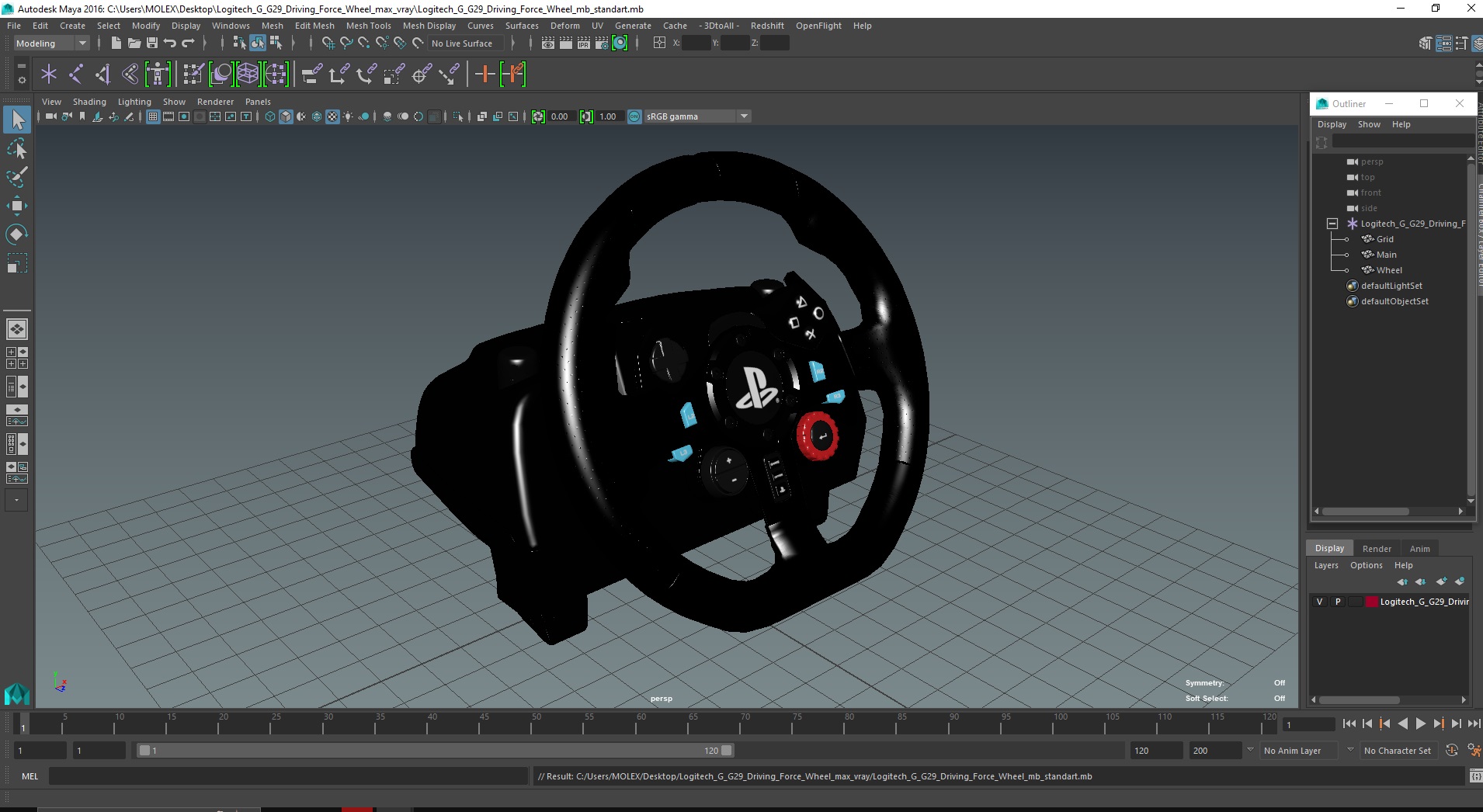Toggle layer playback P box
Image resolution: width=1483 pixels, height=812 pixels.
point(1337,602)
